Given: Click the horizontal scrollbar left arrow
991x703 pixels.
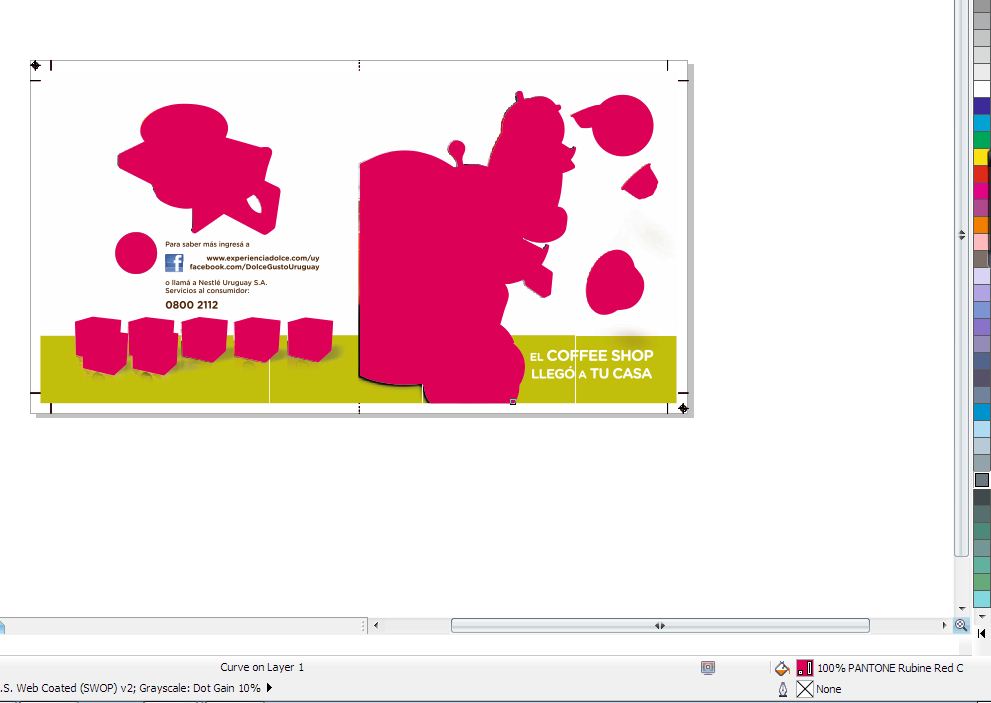Looking at the screenshot, I should (376, 625).
